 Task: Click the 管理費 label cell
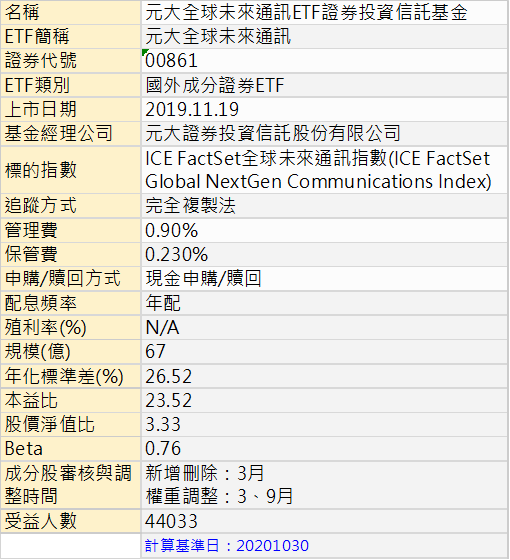[x=71, y=230]
